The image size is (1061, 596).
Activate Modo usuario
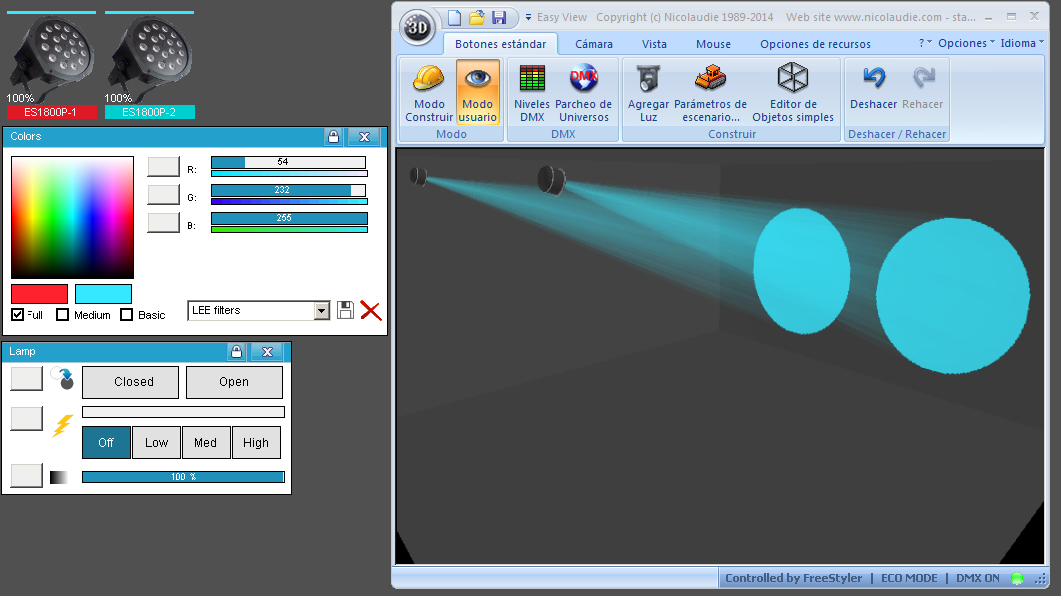click(478, 93)
